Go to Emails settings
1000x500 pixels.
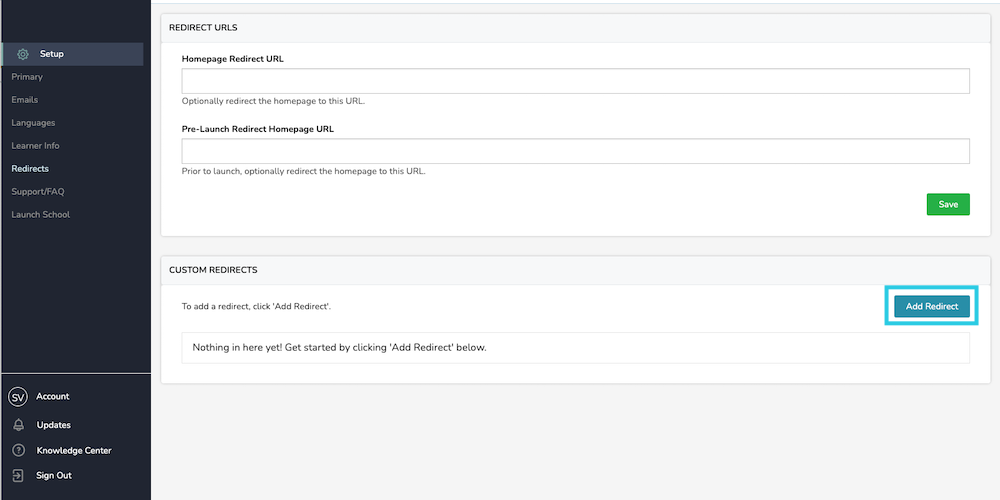pos(25,99)
